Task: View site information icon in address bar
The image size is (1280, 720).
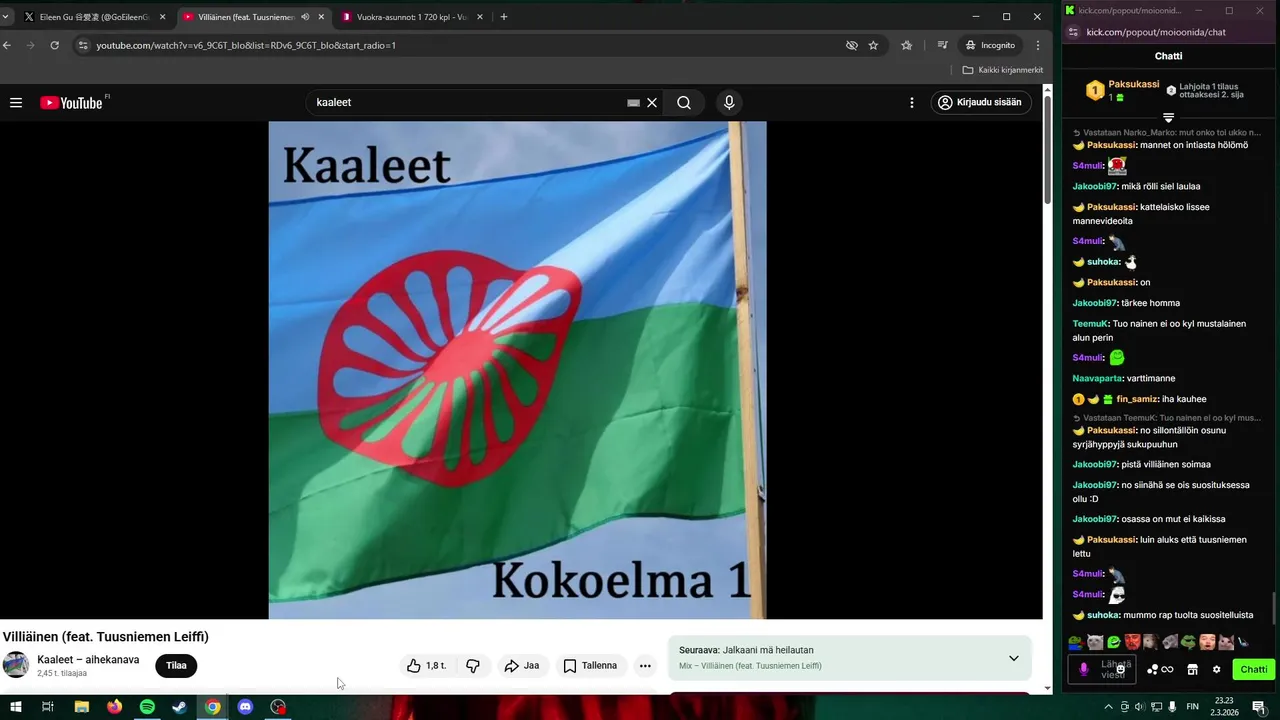Action: [83, 45]
